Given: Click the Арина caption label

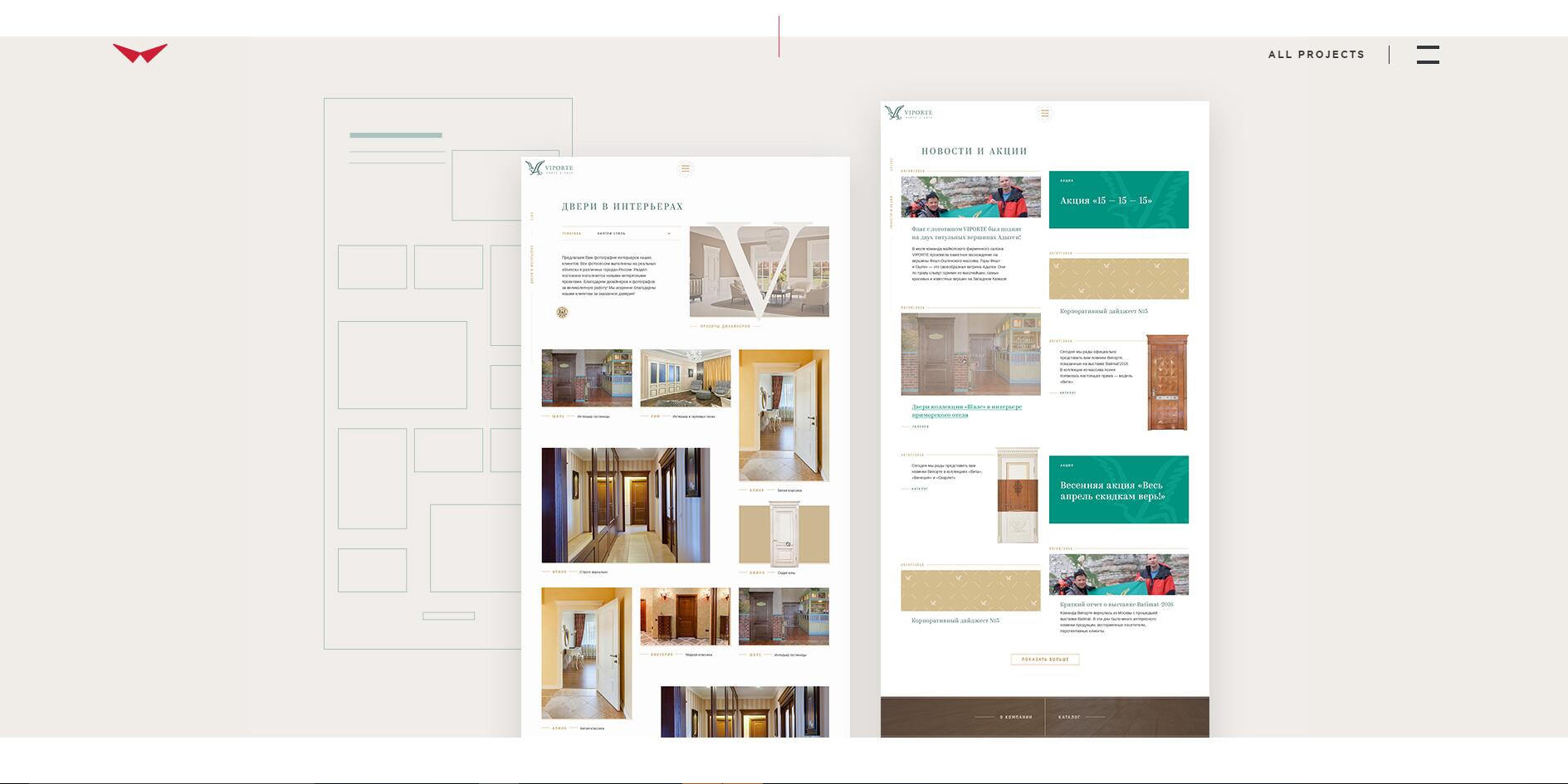Looking at the screenshot, I should 559,572.
